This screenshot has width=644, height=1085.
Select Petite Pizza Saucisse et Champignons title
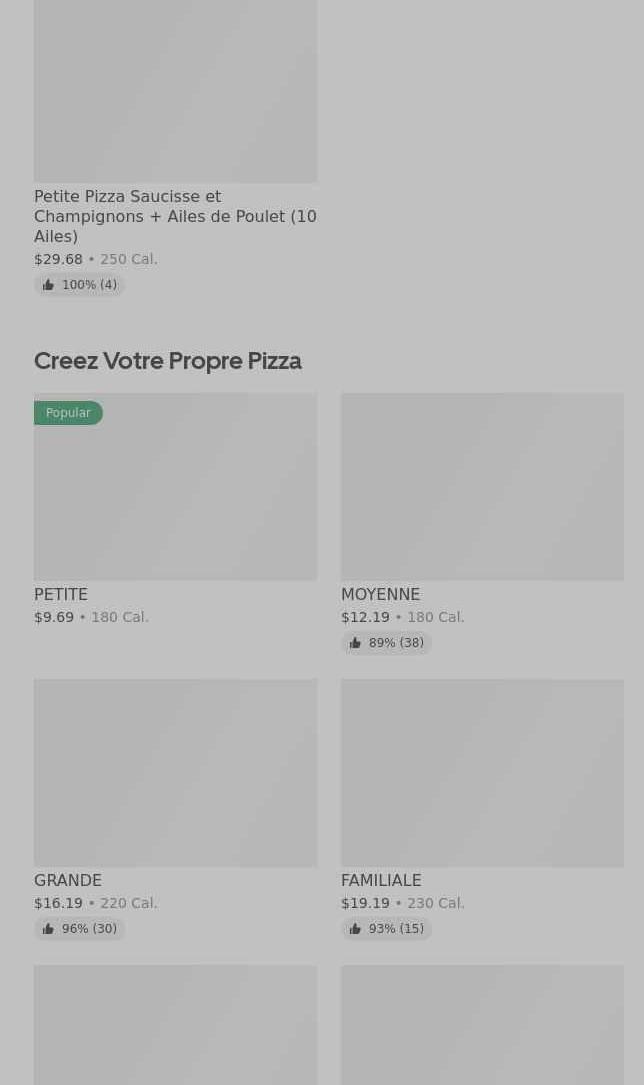(175, 216)
